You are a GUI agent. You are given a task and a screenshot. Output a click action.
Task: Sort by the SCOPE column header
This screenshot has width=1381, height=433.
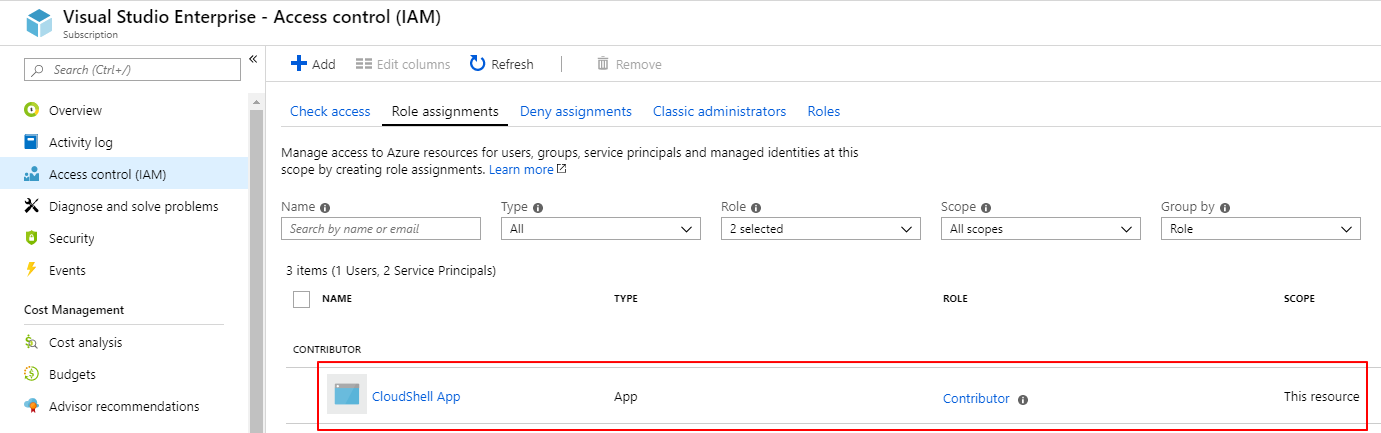(x=1299, y=299)
